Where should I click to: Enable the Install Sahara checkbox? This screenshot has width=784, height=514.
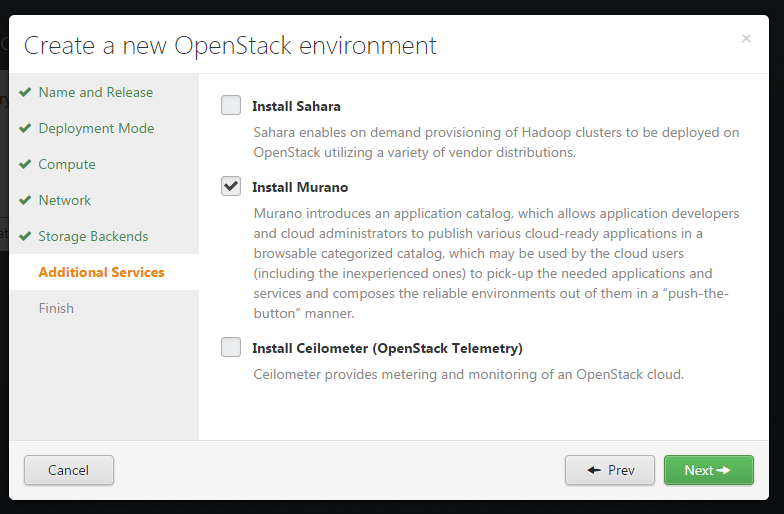(x=231, y=105)
